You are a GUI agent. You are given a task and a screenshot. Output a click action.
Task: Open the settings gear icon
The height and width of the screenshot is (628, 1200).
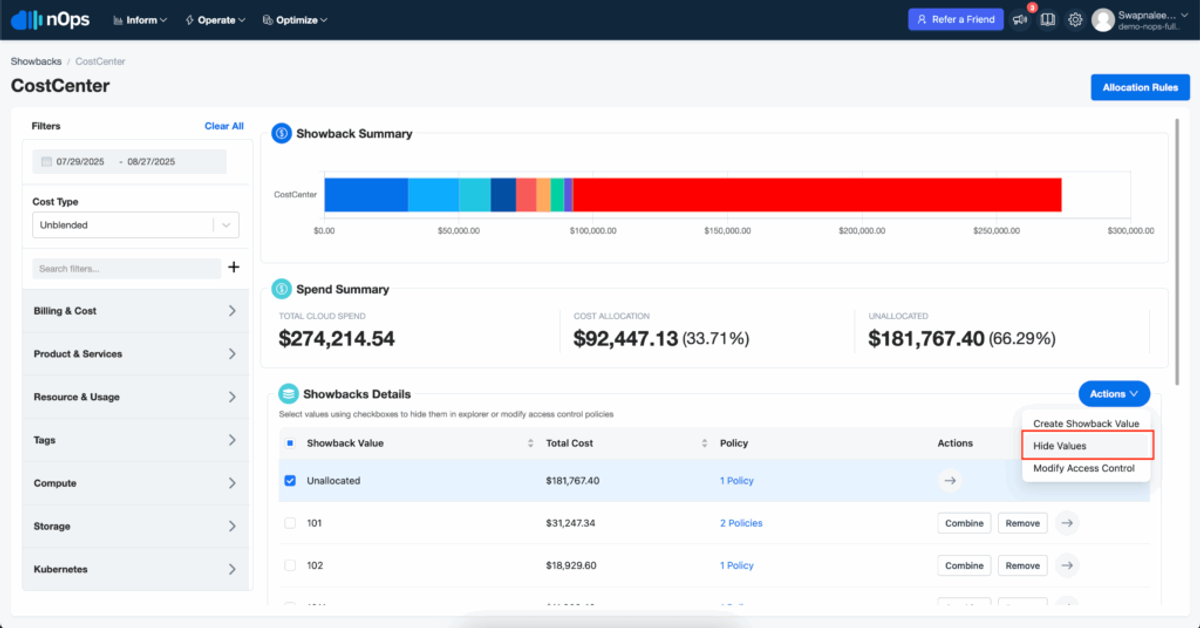[1075, 19]
